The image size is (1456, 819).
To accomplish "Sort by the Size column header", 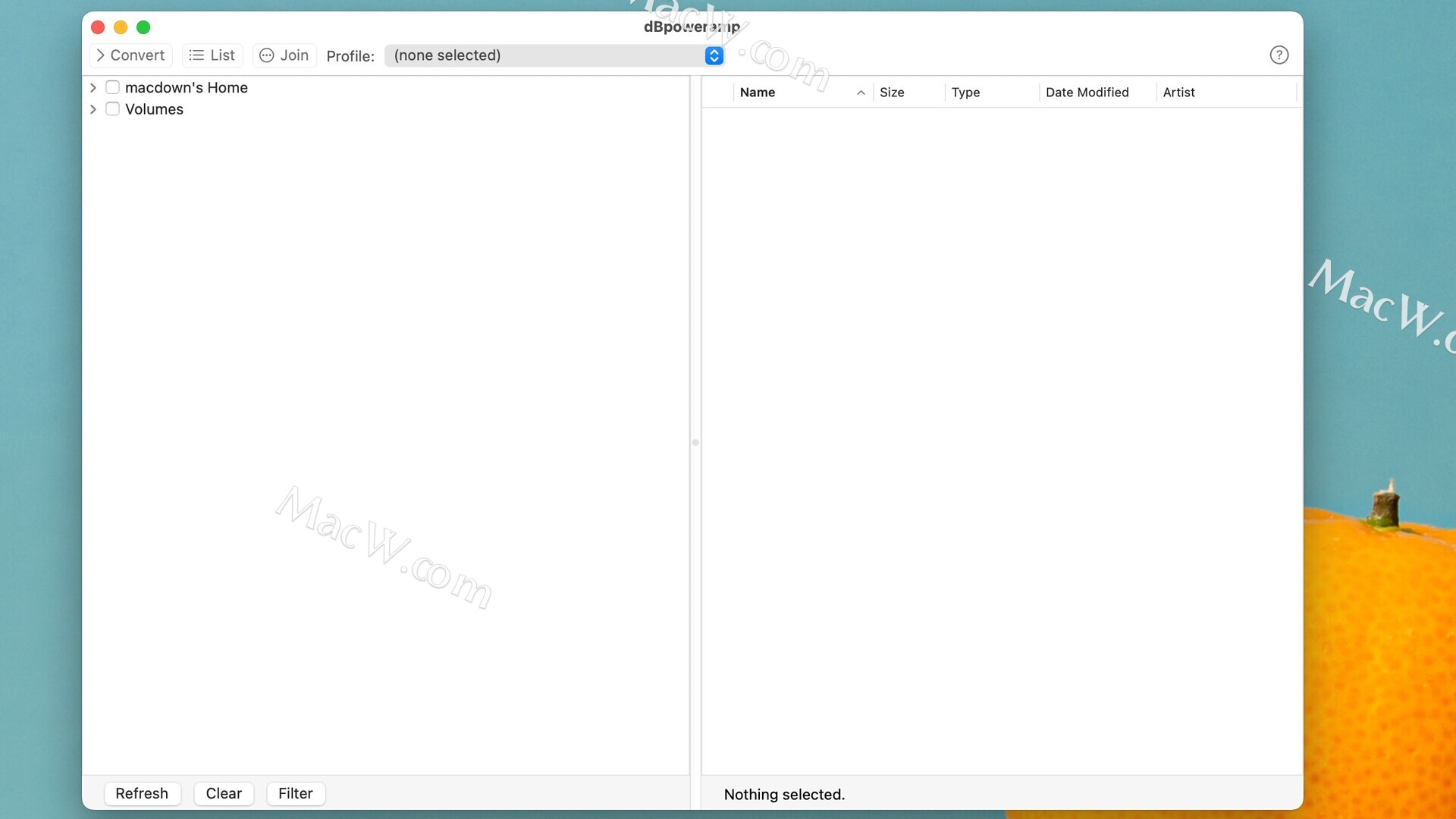I will (x=908, y=93).
